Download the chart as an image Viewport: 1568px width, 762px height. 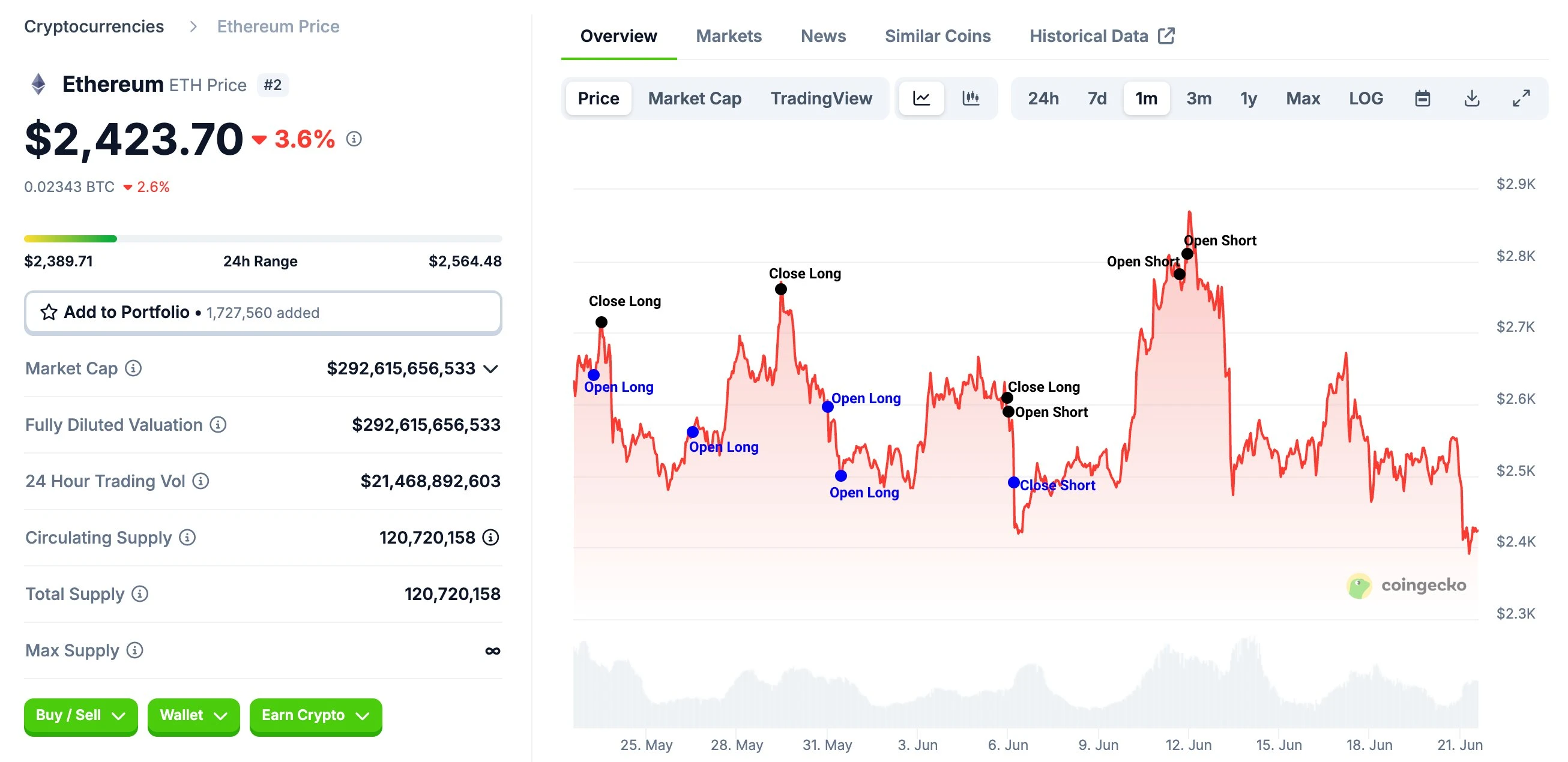[1472, 98]
